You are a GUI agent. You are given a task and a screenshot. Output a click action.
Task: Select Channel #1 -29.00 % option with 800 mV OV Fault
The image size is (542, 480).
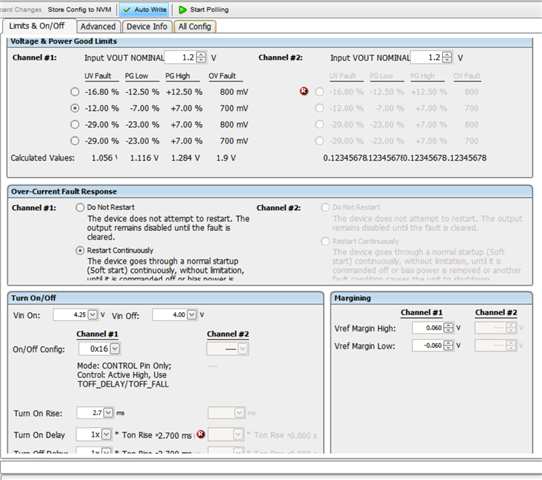(75, 124)
